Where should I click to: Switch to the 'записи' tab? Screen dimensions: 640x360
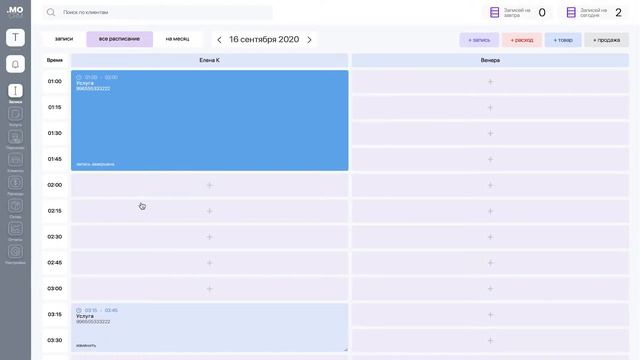[64, 39]
